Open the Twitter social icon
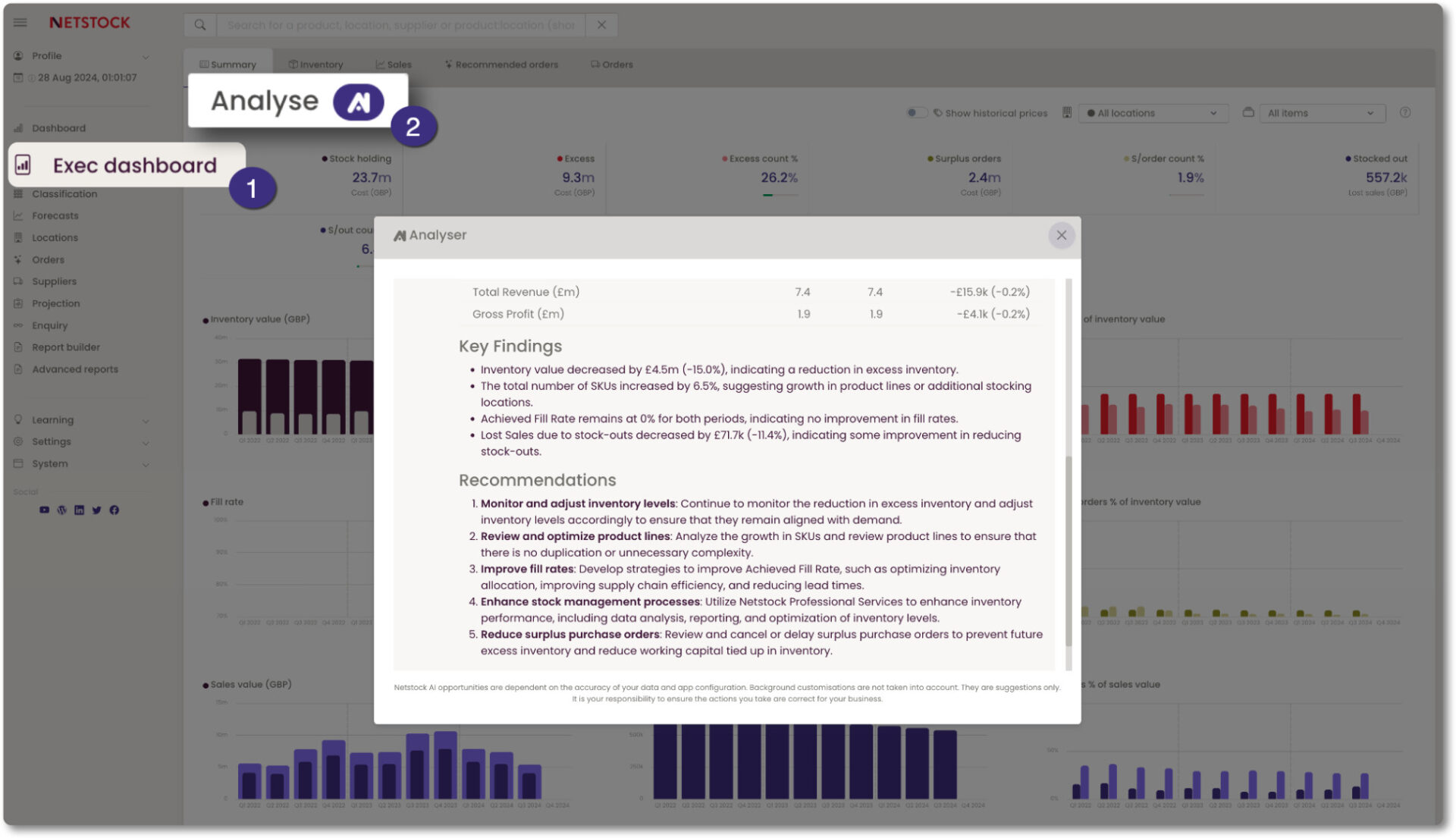The width and height of the screenshot is (1456, 838). coord(96,510)
